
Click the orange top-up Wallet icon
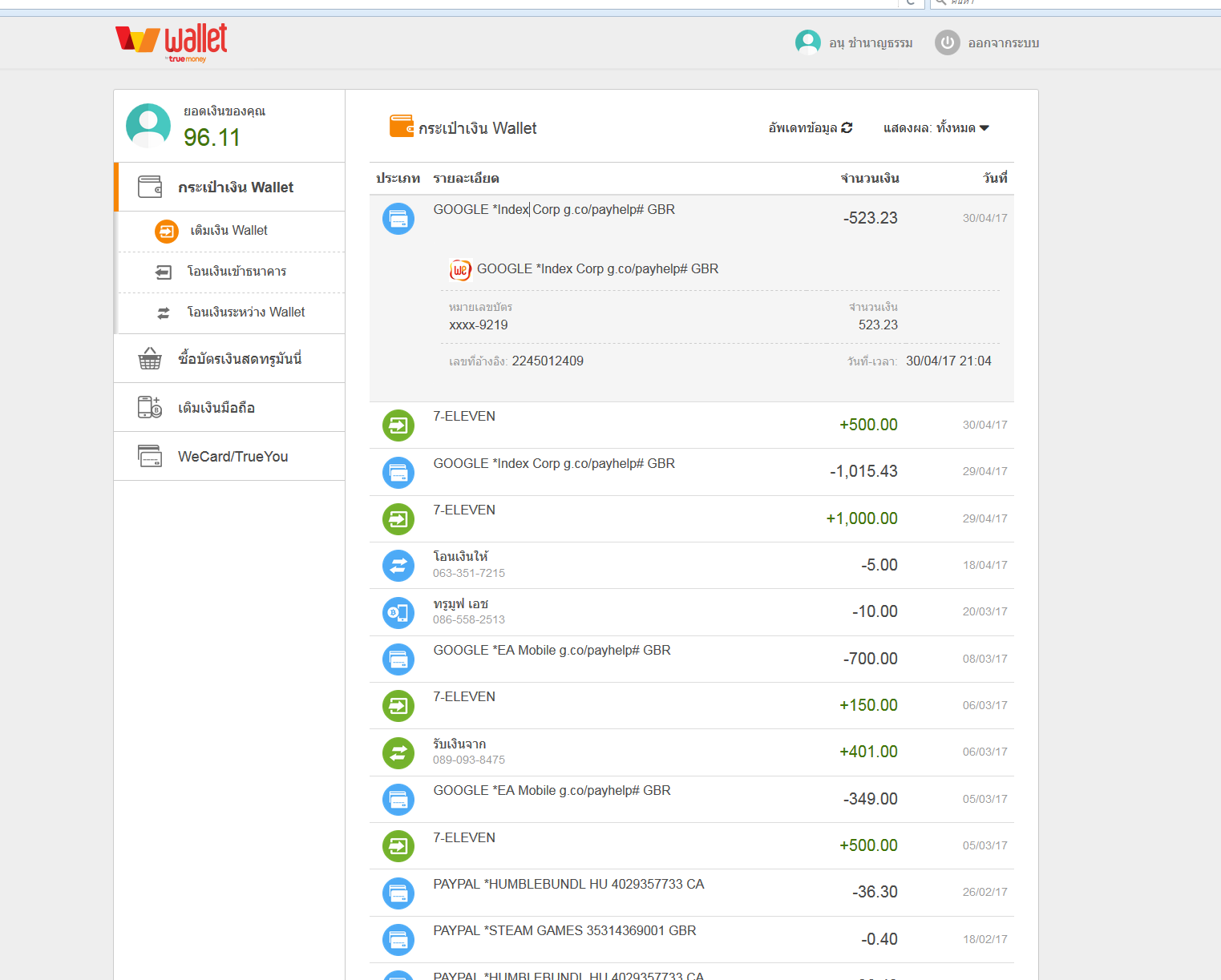point(167,232)
